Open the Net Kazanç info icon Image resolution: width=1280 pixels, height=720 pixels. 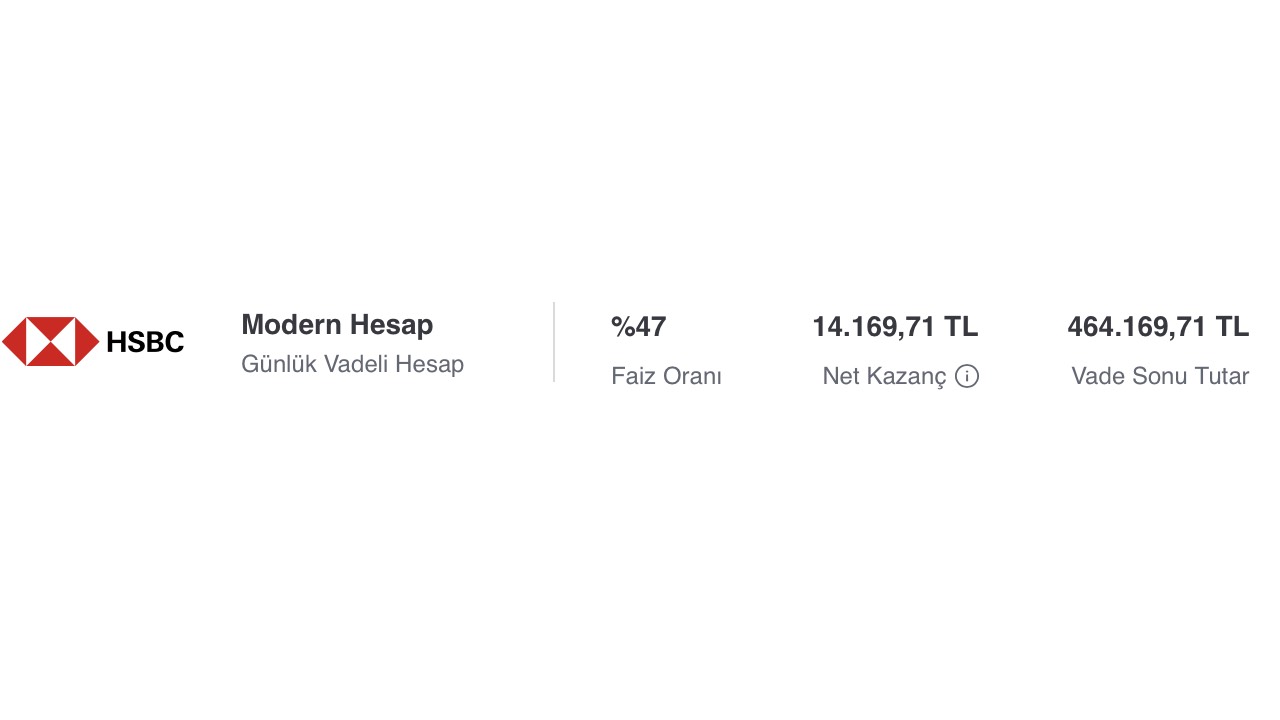[x=967, y=376]
